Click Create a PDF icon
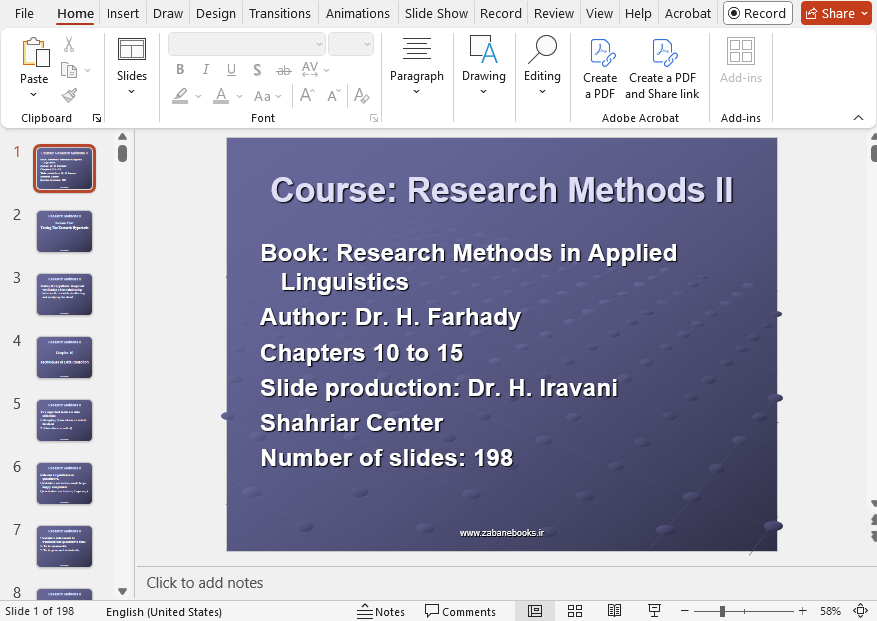Viewport: 877px width, 621px height. (600, 68)
